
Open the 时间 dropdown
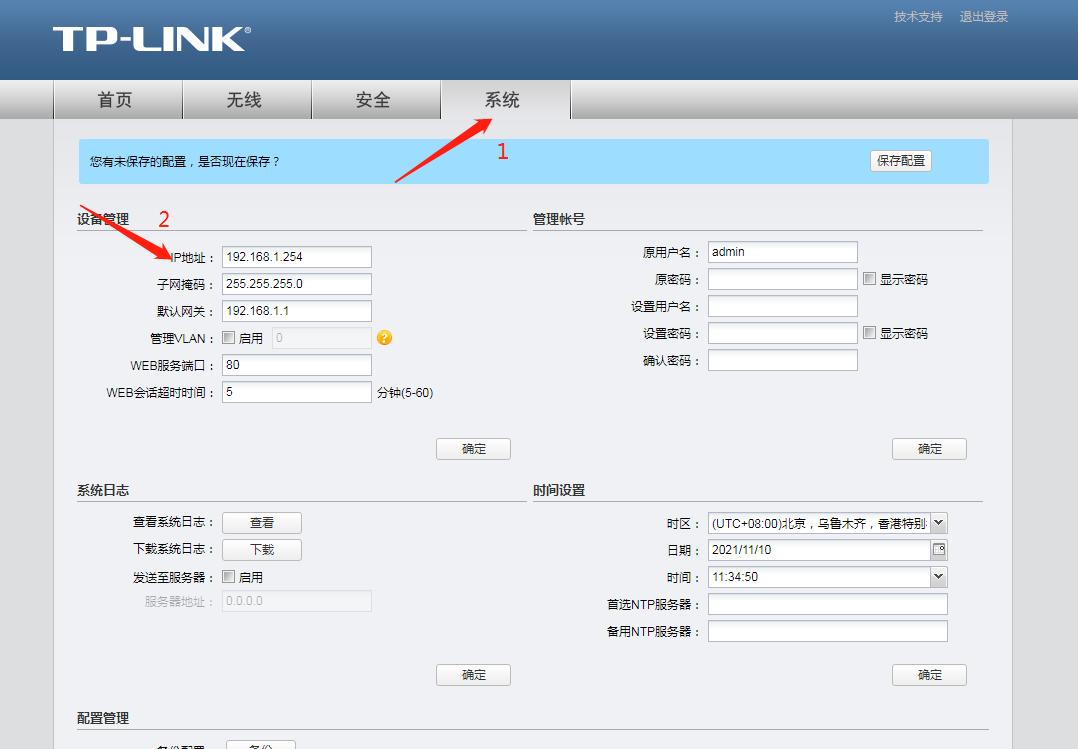pyautogui.click(x=938, y=576)
